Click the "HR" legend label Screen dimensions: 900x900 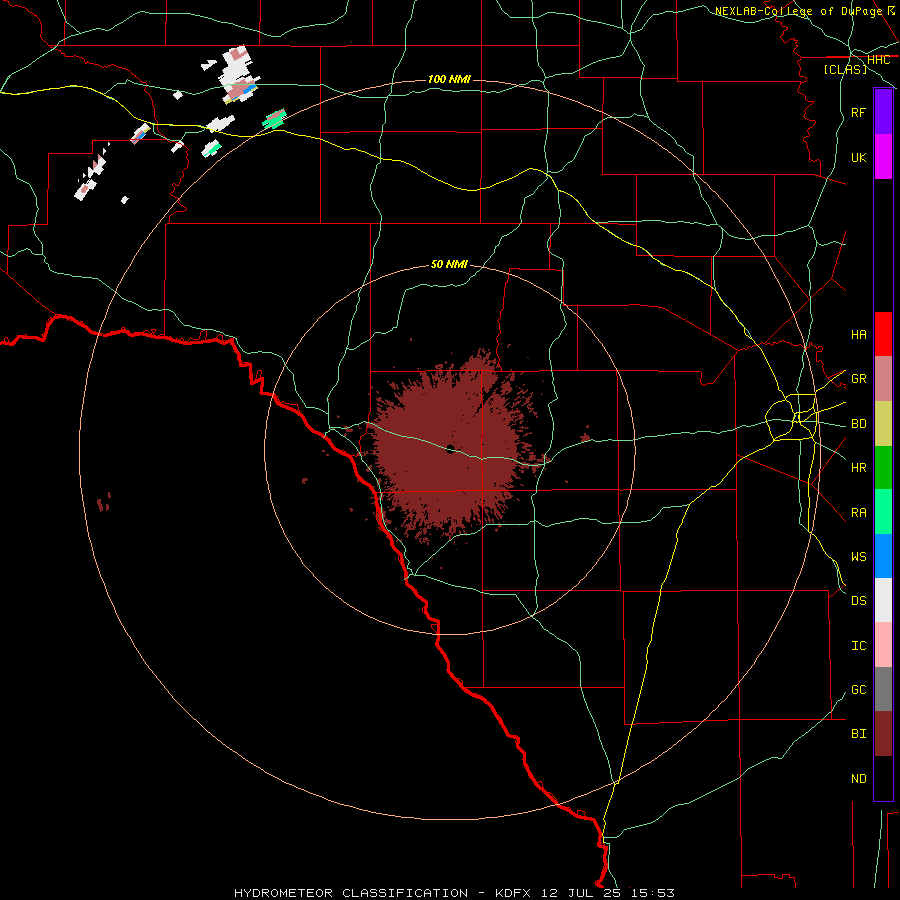(858, 468)
